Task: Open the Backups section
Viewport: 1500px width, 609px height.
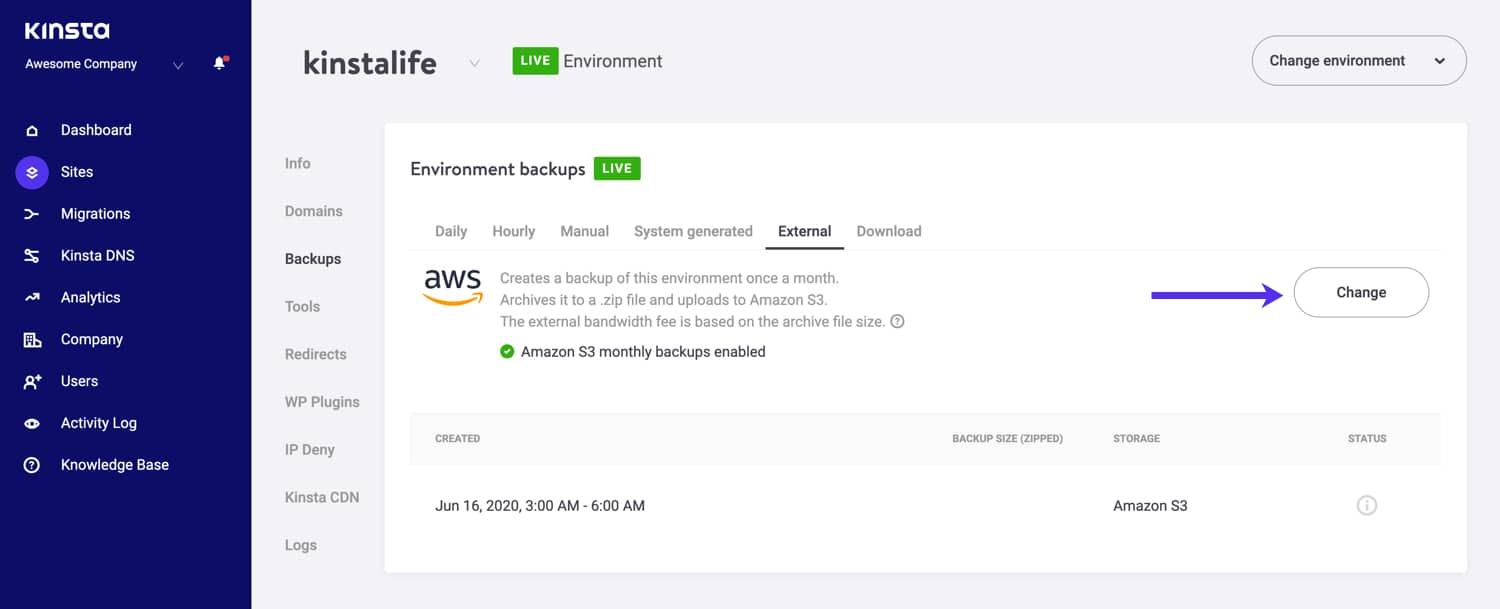Action: coord(313,259)
